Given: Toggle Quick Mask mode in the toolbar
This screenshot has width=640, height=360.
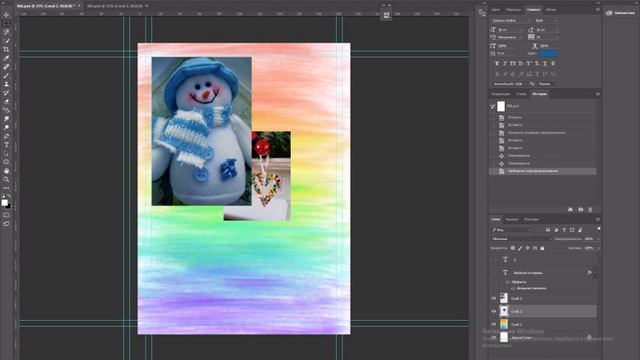Looking at the screenshot, I should tap(6, 215).
